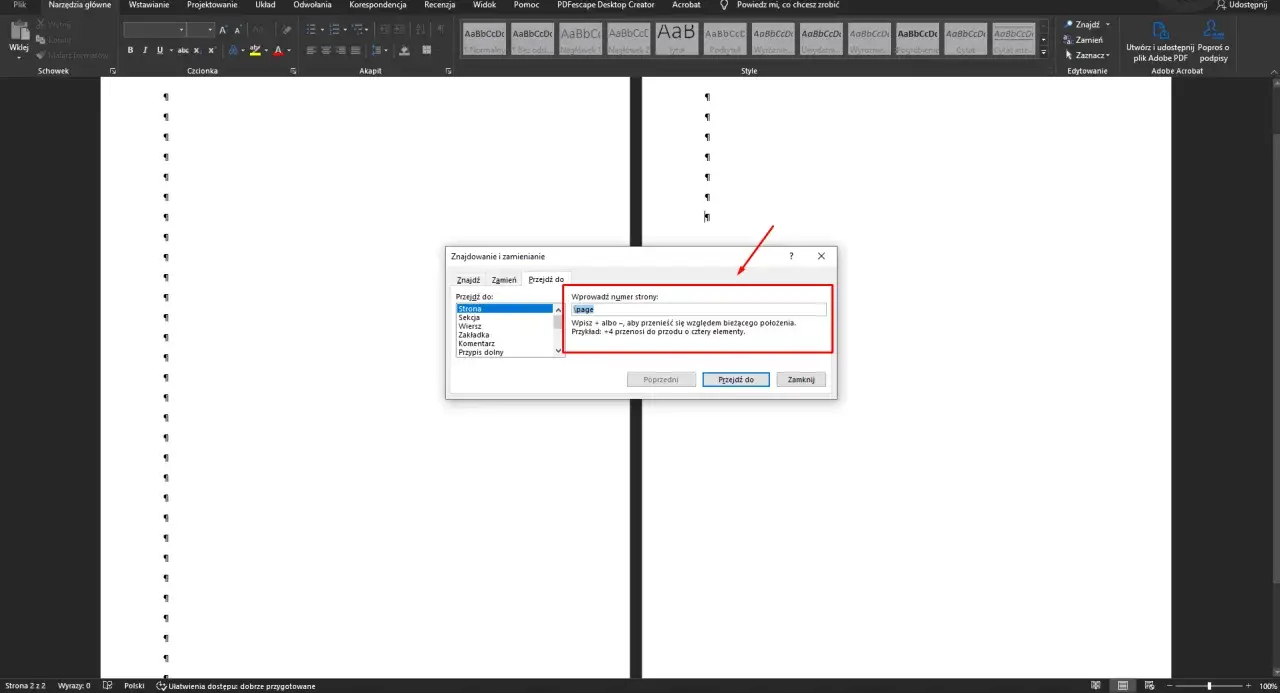Click the Zamknij button in dialog

pos(801,380)
